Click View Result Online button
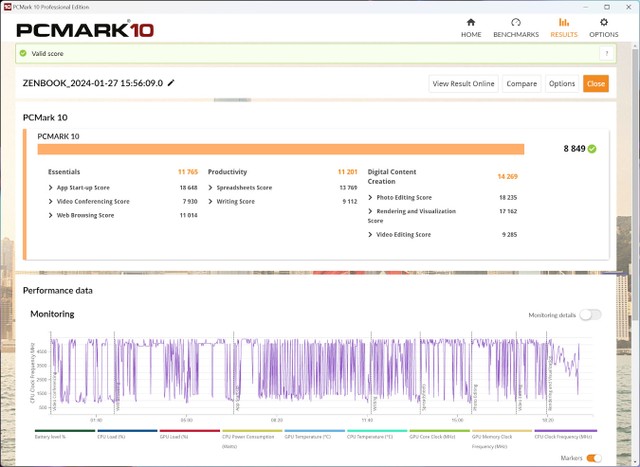This screenshot has width=640, height=467. pos(463,84)
